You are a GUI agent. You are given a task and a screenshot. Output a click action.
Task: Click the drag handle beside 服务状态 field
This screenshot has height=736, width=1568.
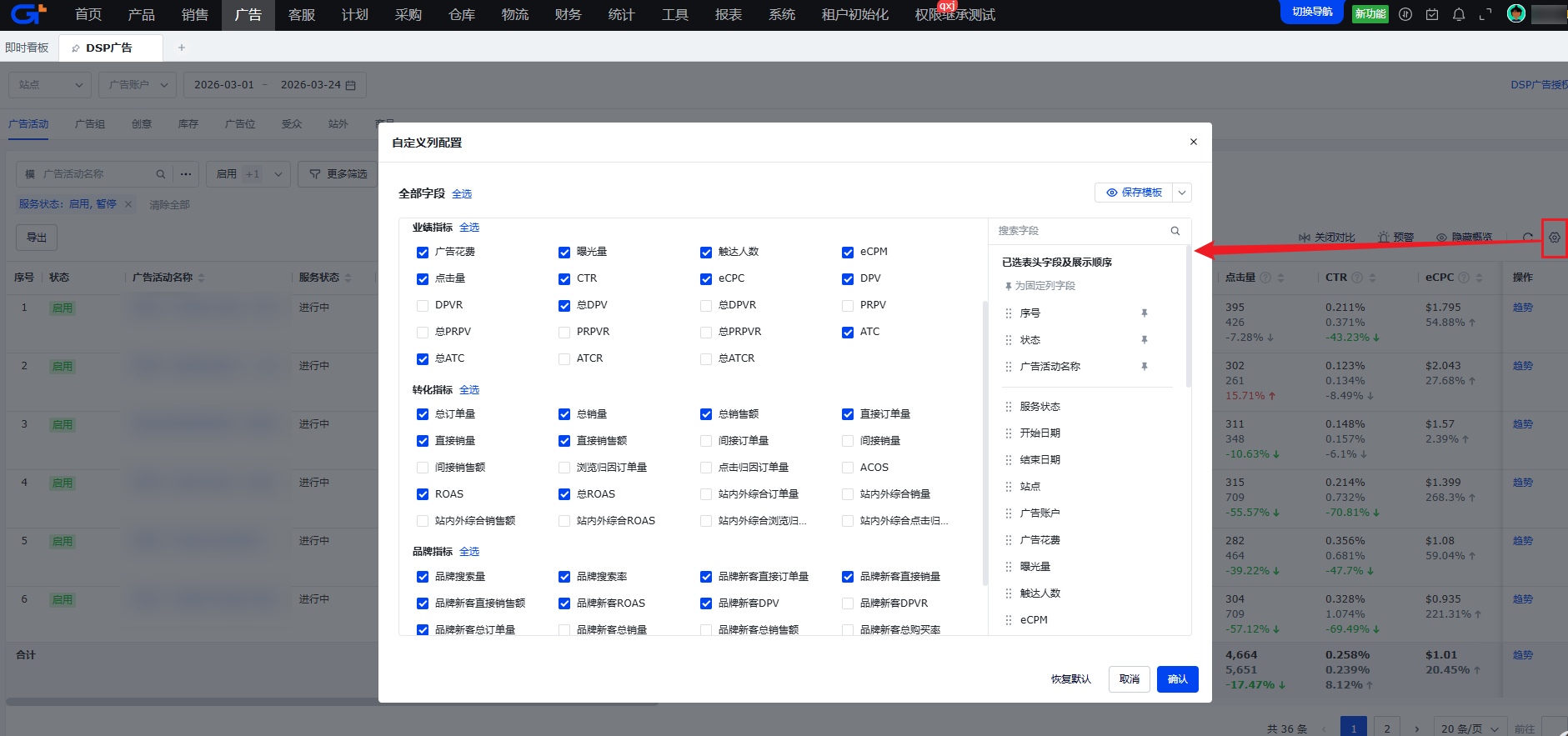pyautogui.click(x=1009, y=407)
